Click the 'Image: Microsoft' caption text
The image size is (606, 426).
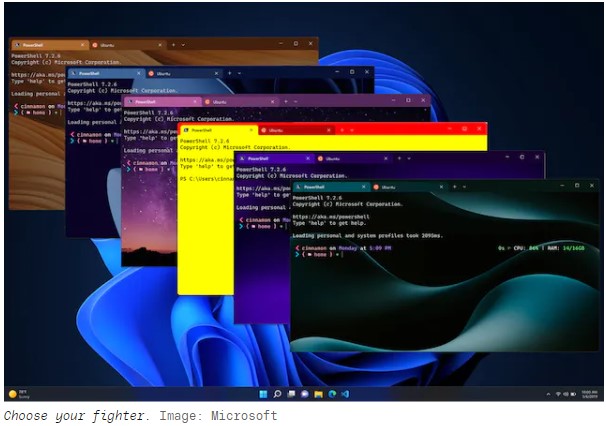click(x=218, y=416)
